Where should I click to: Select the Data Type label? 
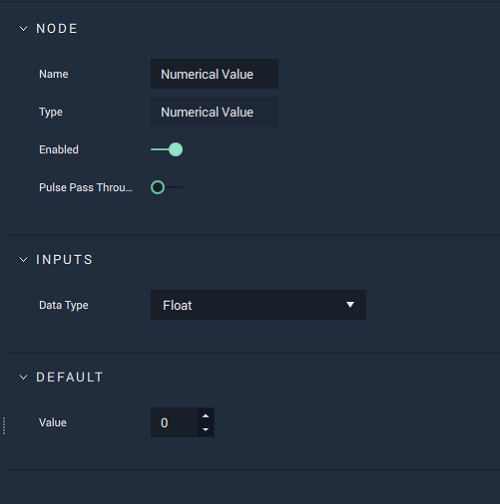coord(64,305)
